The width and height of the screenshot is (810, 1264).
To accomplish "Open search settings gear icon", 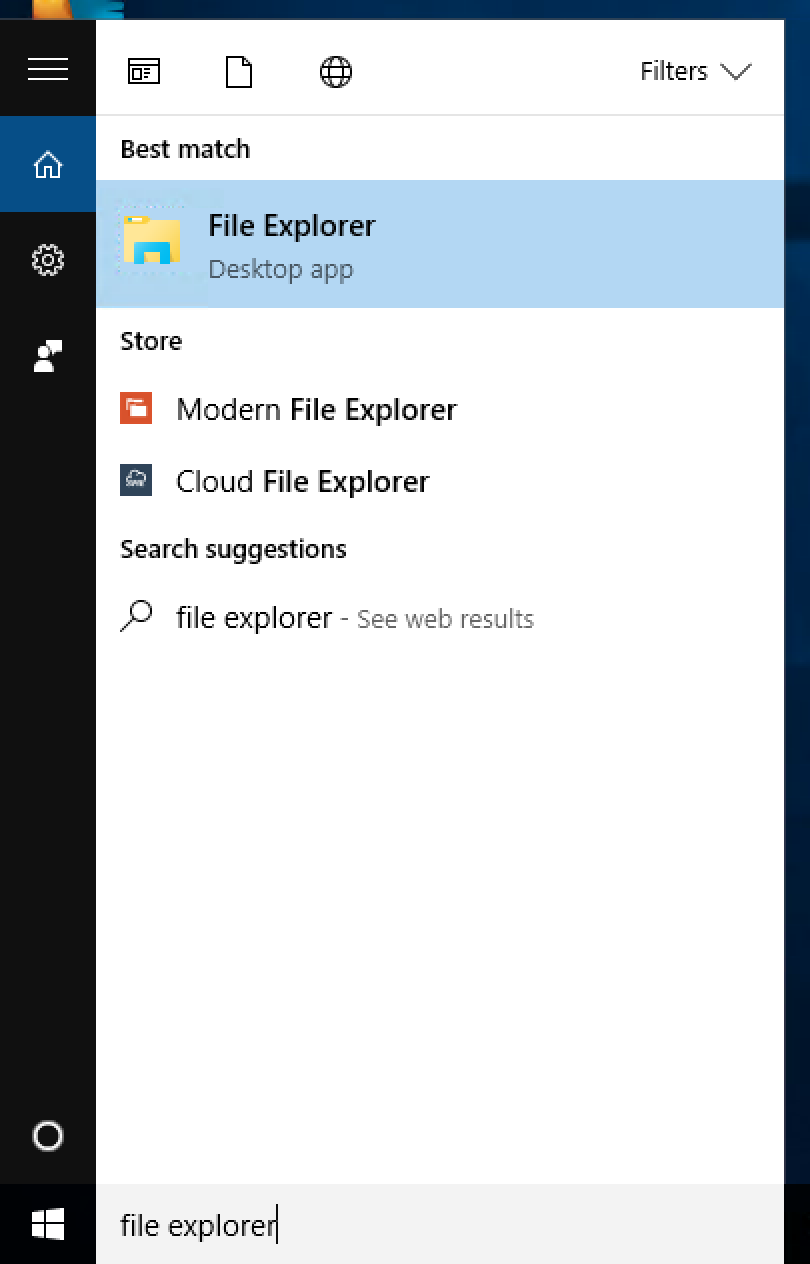I will click(48, 261).
